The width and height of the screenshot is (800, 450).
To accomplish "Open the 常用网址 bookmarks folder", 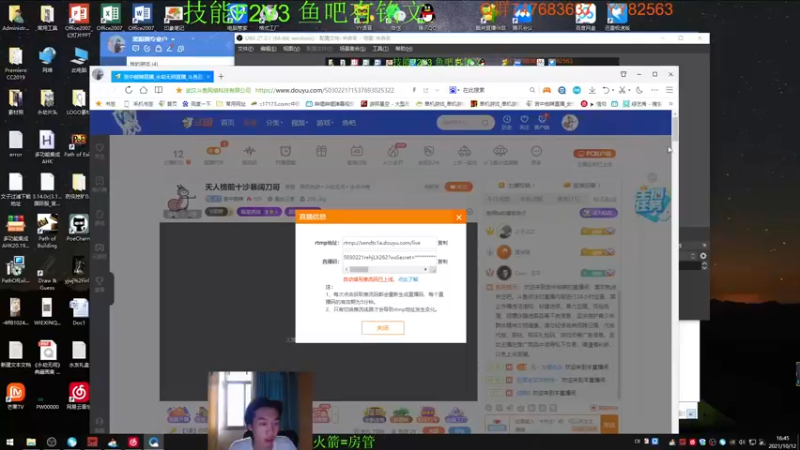I will click(x=231, y=104).
